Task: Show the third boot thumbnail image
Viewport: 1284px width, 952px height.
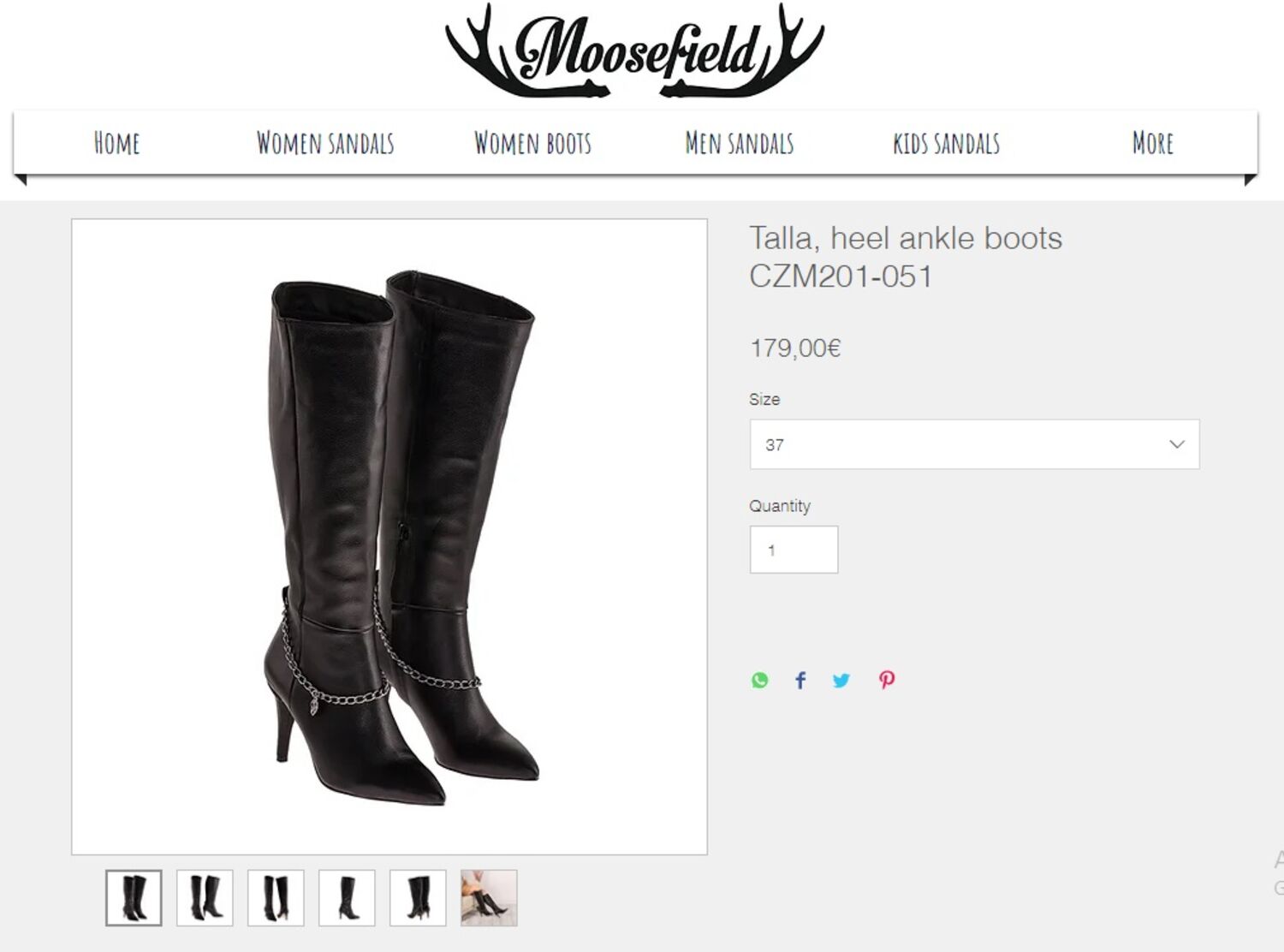Action: point(276,898)
